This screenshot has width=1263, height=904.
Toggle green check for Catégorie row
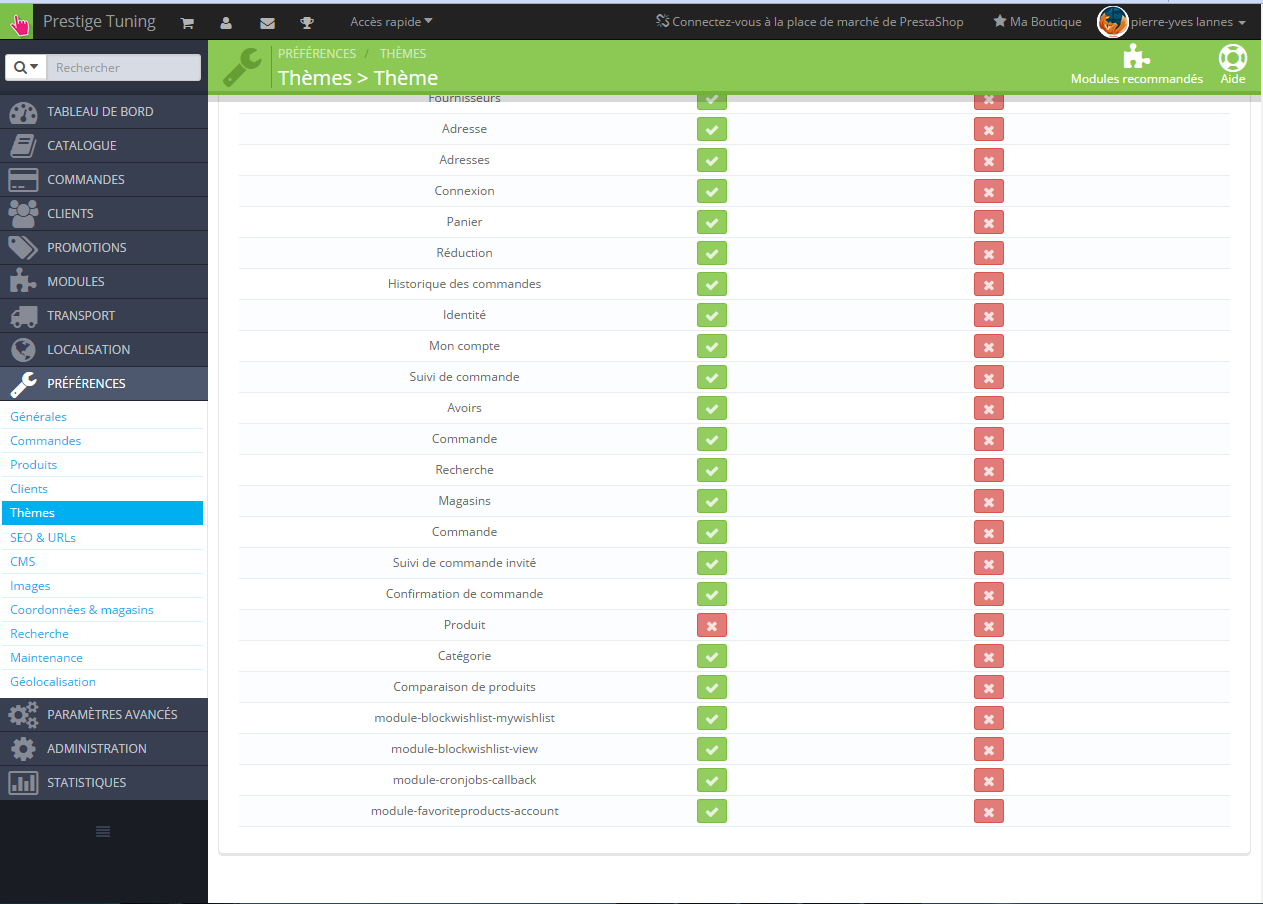click(712, 656)
